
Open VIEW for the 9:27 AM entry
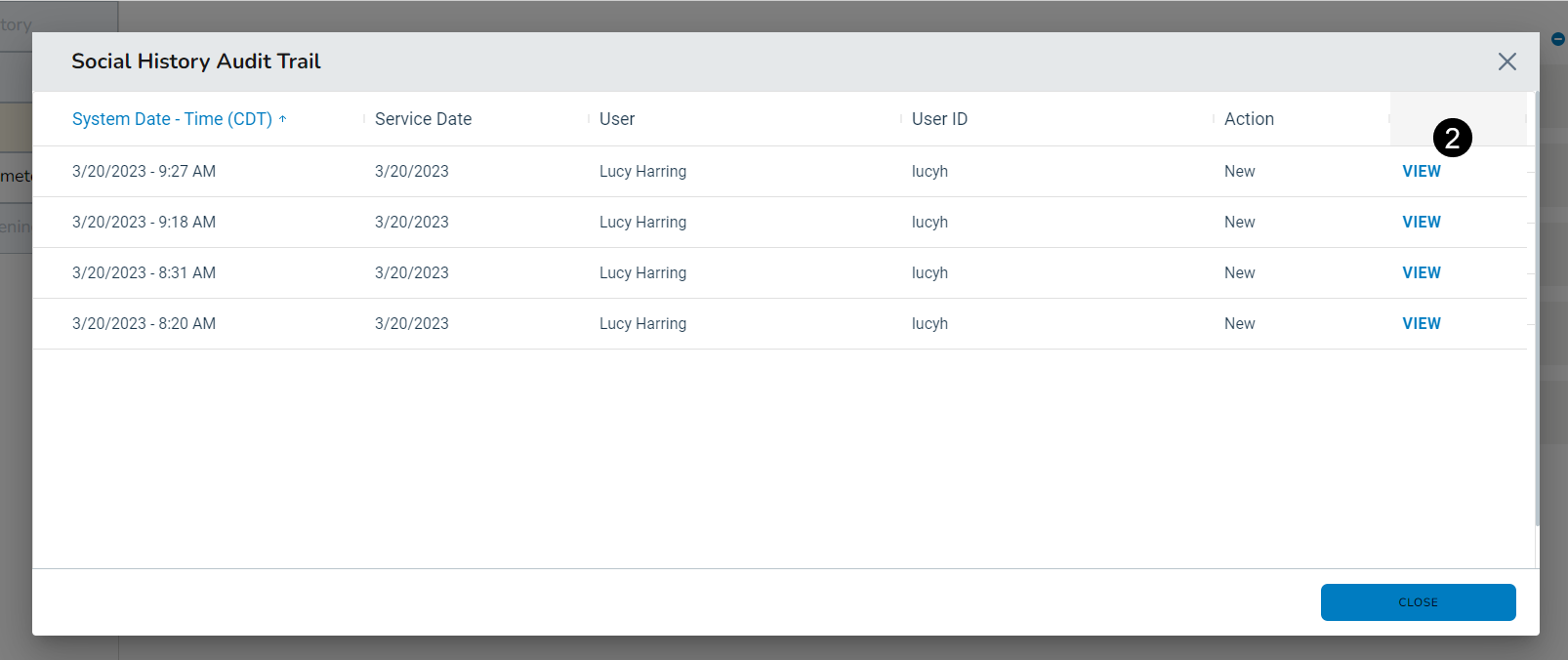(x=1421, y=172)
